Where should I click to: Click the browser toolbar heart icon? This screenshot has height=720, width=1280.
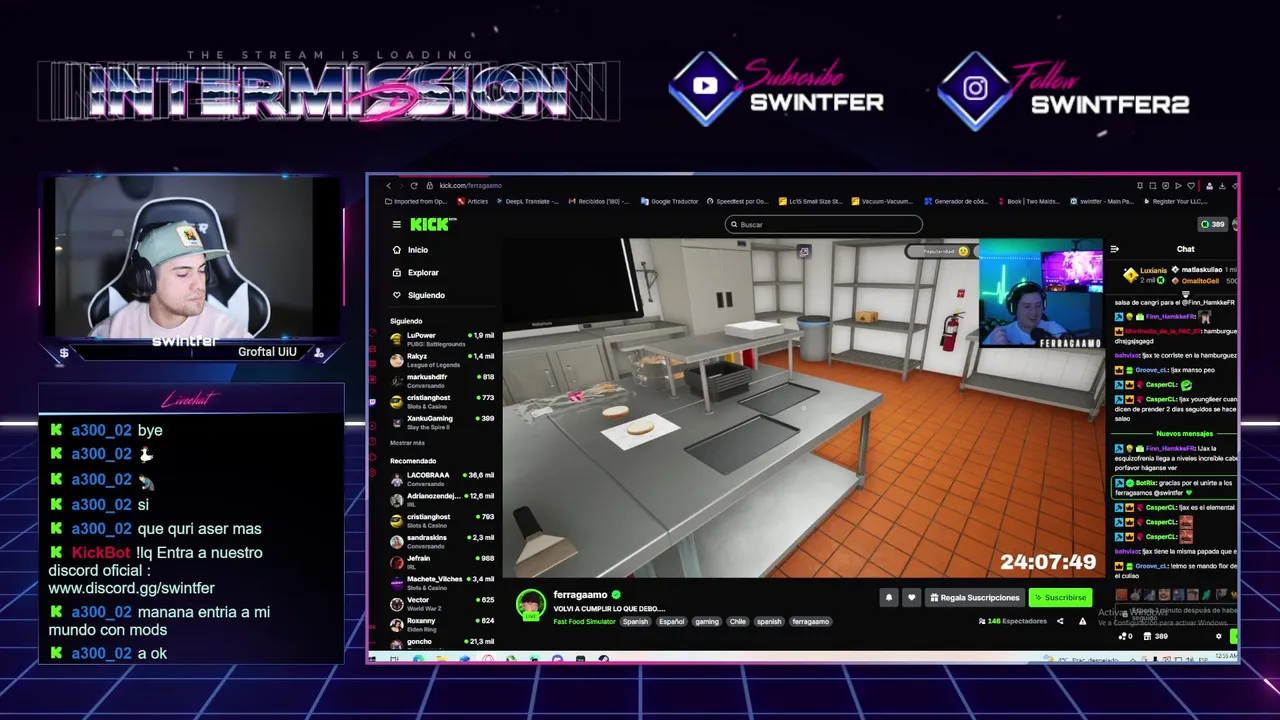1190,185
